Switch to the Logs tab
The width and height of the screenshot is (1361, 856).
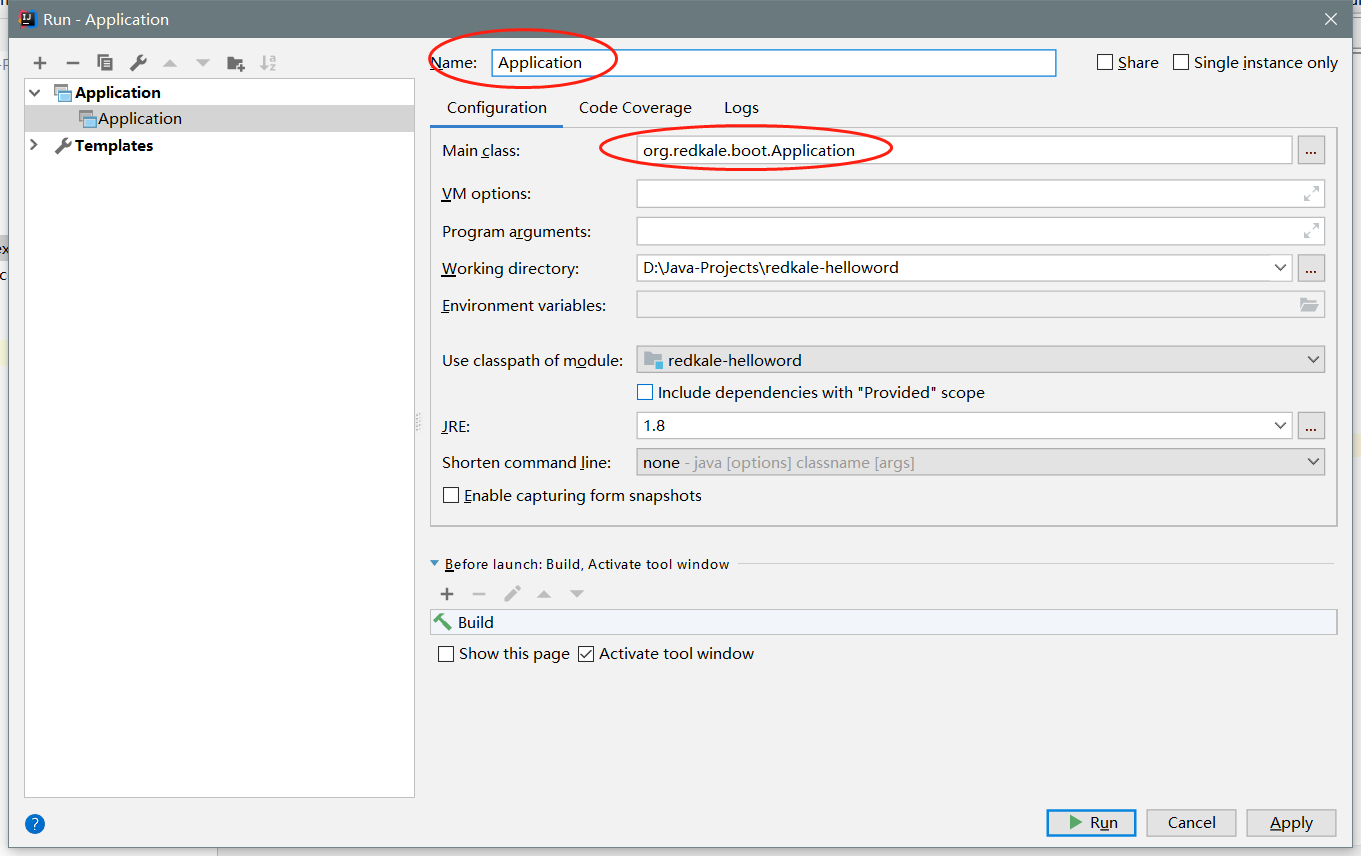click(x=741, y=108)
